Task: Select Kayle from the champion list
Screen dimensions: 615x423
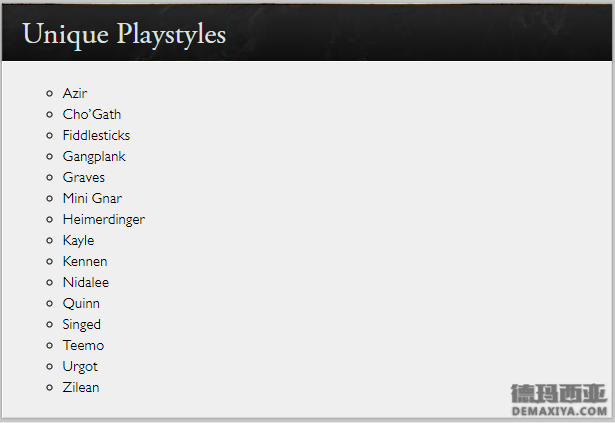Action: point(78,241)
